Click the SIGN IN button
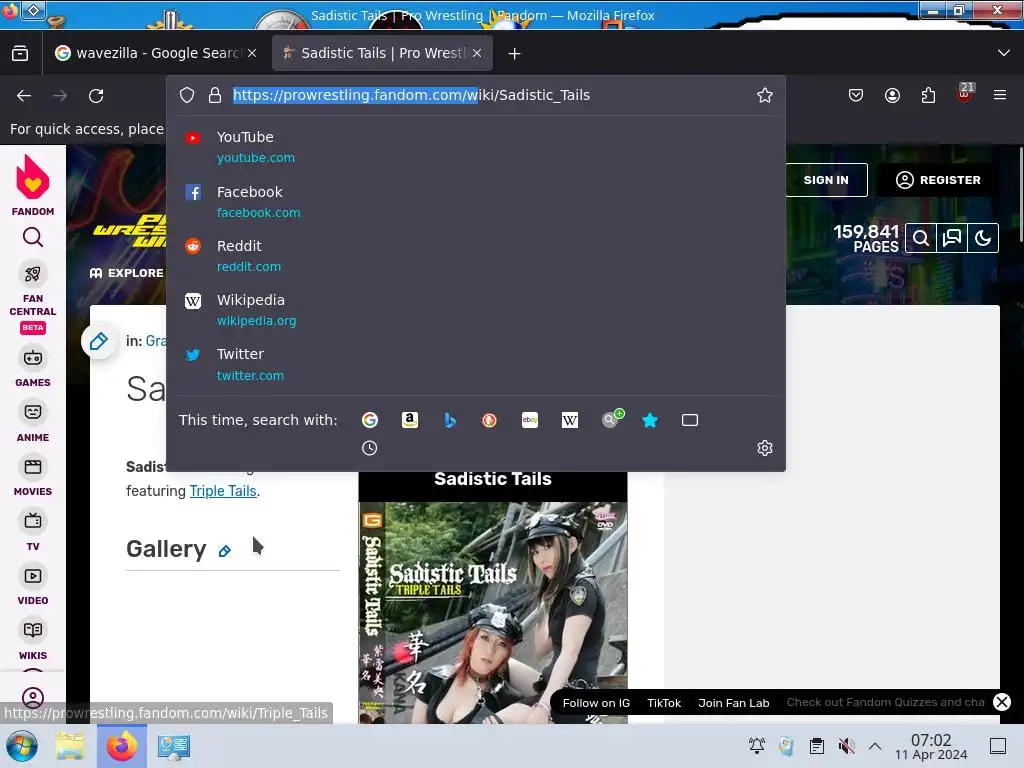The height and width of the screenshot is (768, 1024). [x=825, y=180]
